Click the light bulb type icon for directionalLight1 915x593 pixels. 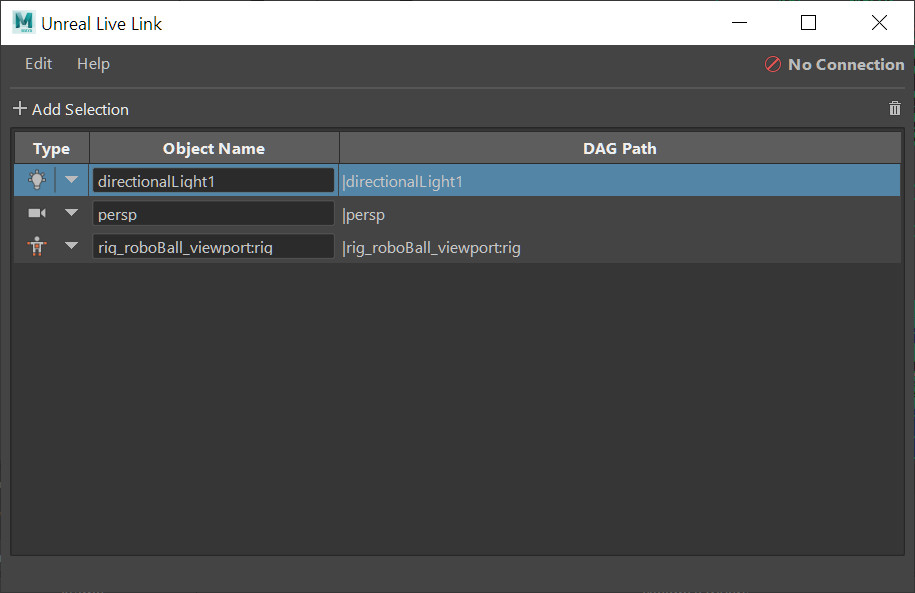click(x=37, y=180)
